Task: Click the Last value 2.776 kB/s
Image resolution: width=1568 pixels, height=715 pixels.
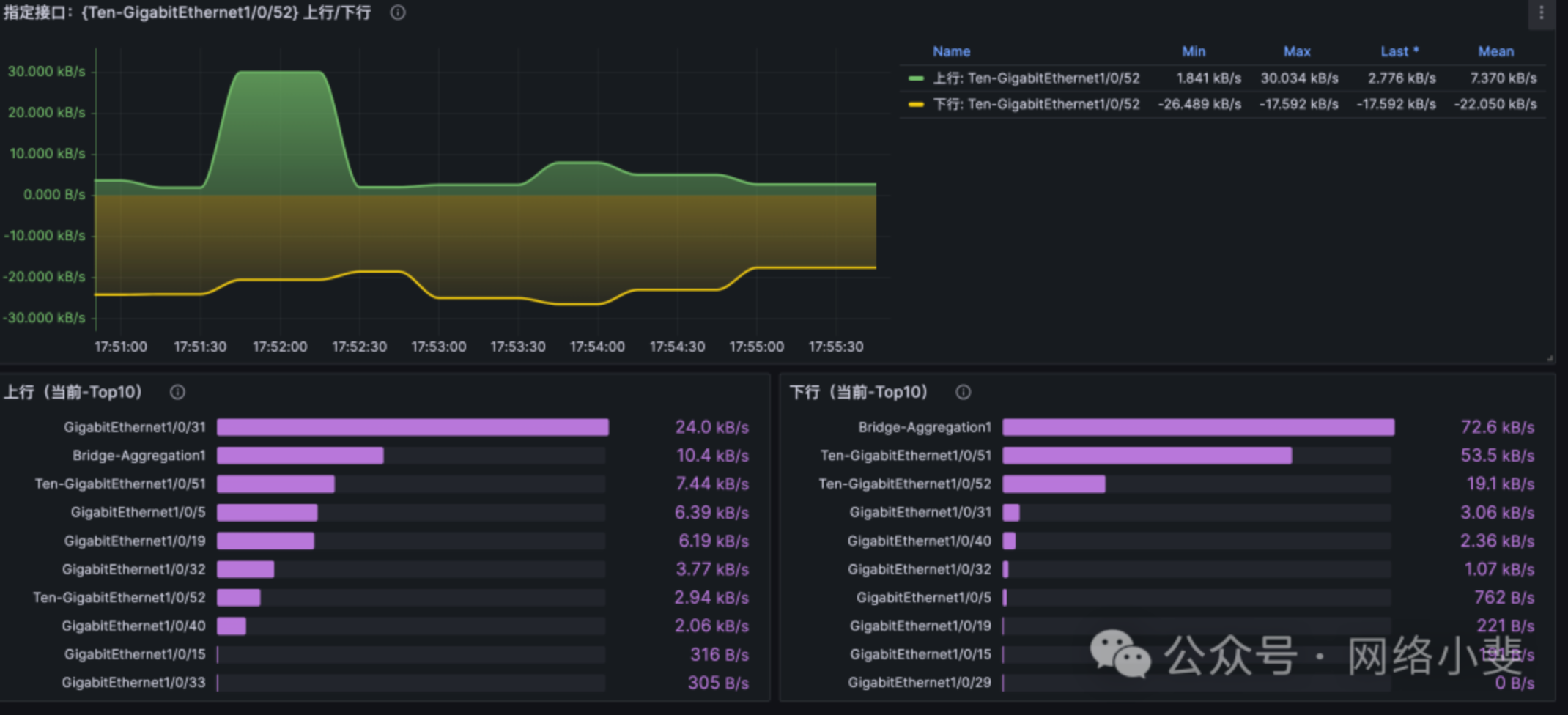Action: pos(1402,78)
